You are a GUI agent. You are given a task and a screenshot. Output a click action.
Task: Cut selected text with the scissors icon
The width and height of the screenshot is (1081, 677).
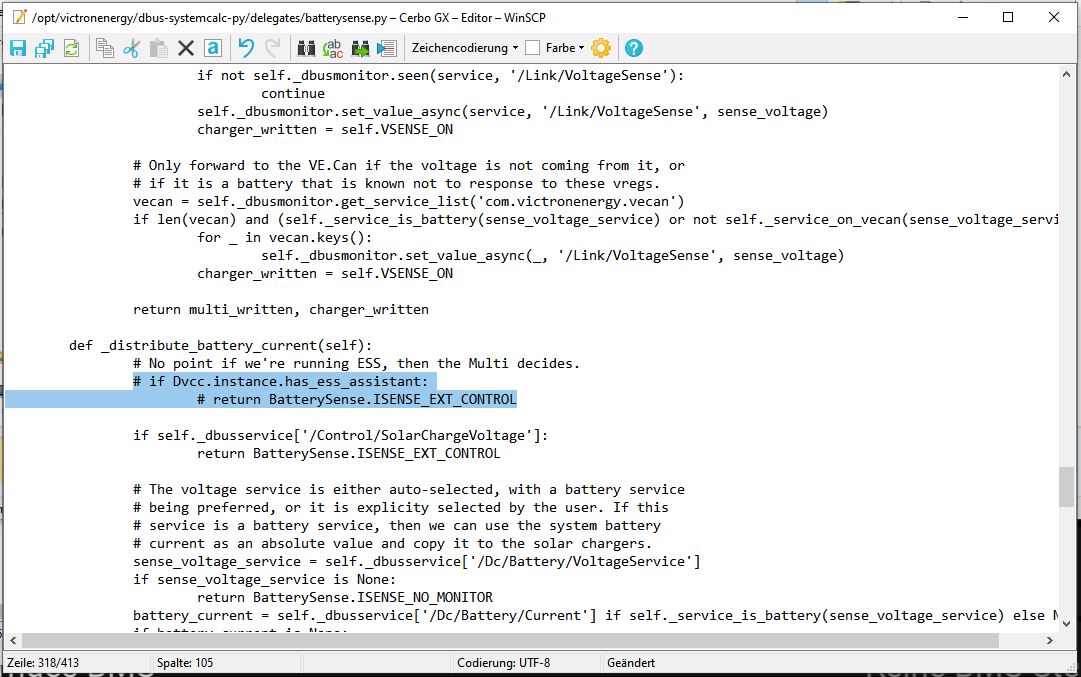coord(131,48)
